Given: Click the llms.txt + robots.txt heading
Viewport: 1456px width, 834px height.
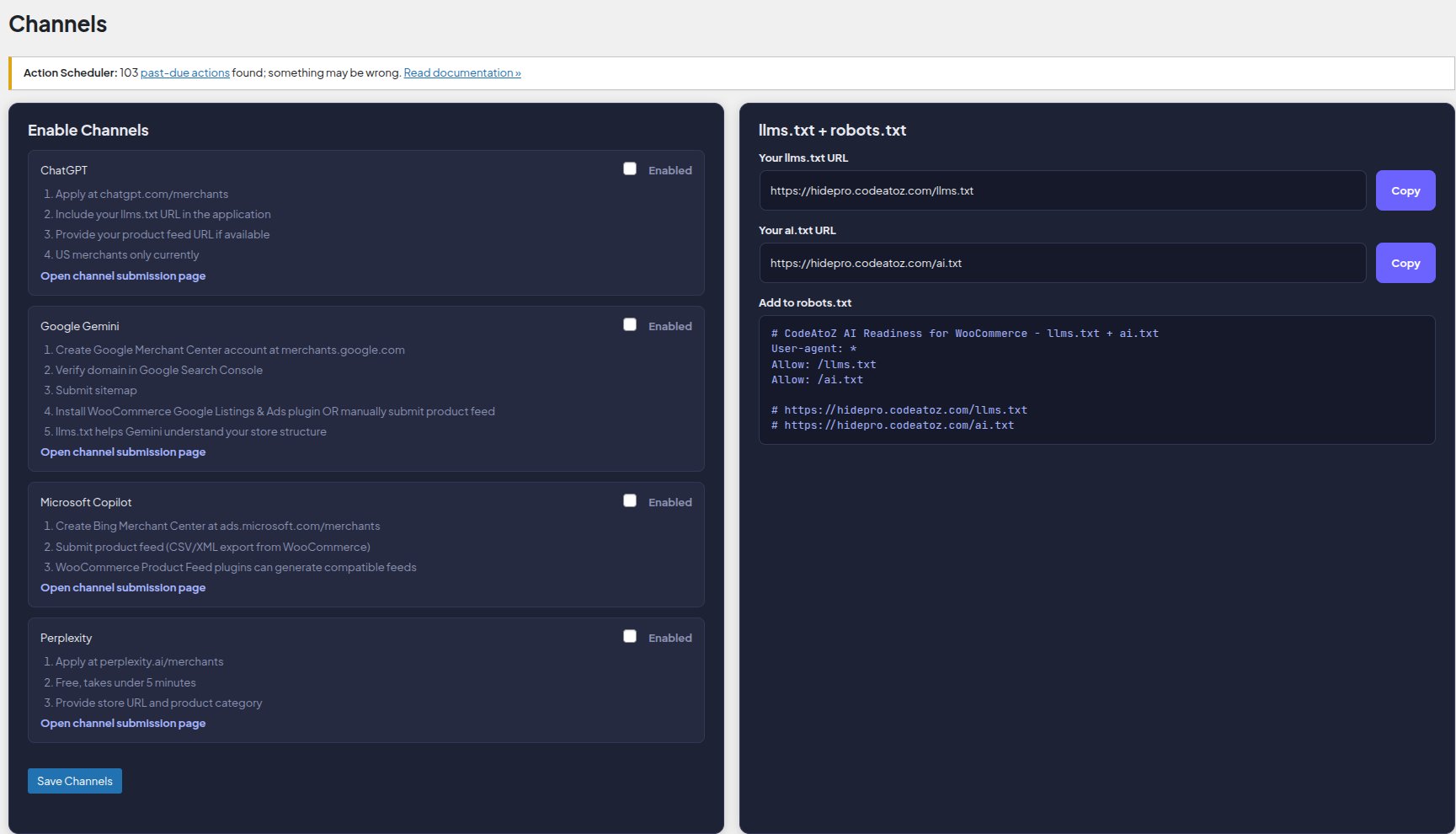Looking at the screenshot, I should (832, 130).
